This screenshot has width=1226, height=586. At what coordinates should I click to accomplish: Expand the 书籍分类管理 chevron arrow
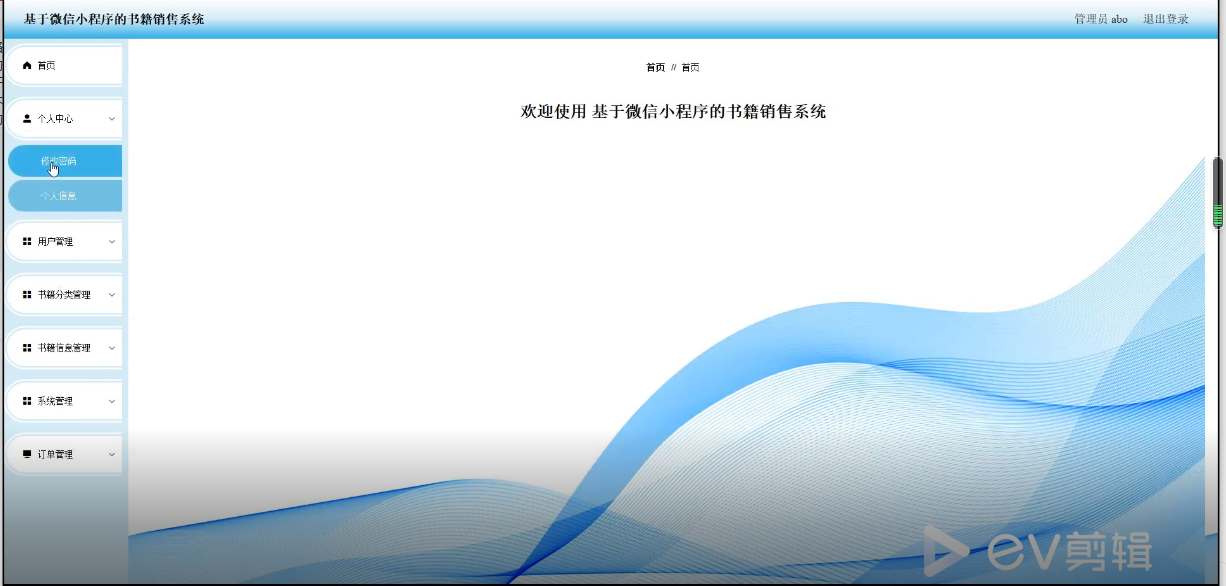111,295
